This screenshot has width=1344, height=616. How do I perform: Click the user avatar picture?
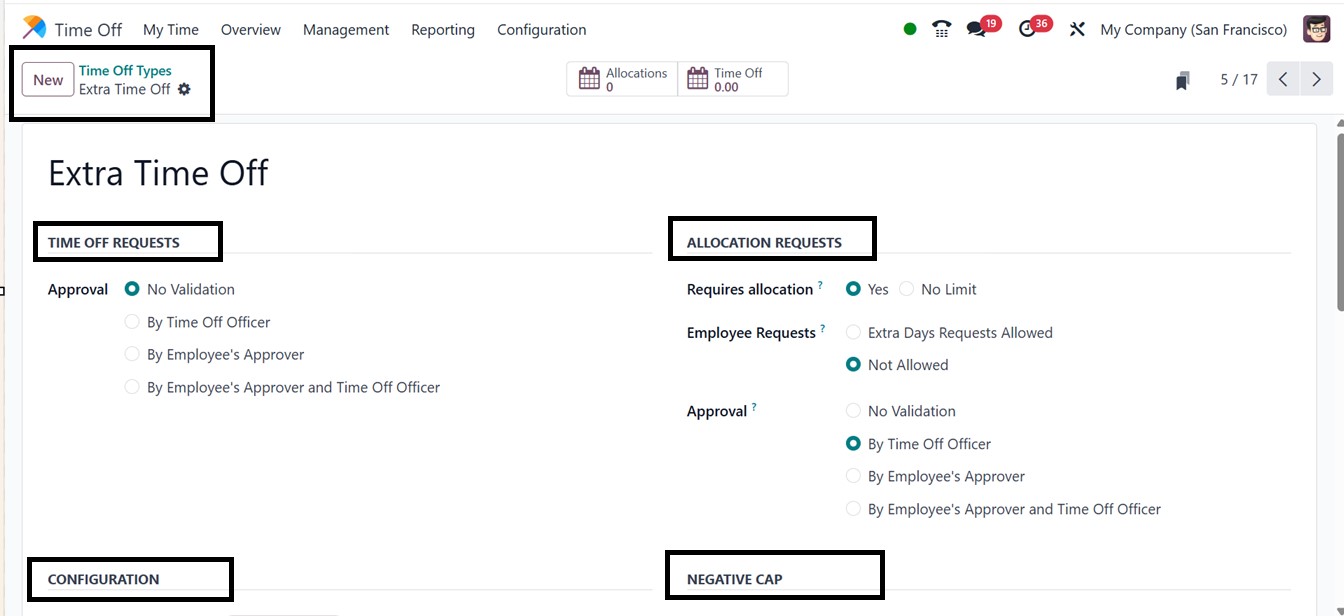click(x=1316, y=29)
